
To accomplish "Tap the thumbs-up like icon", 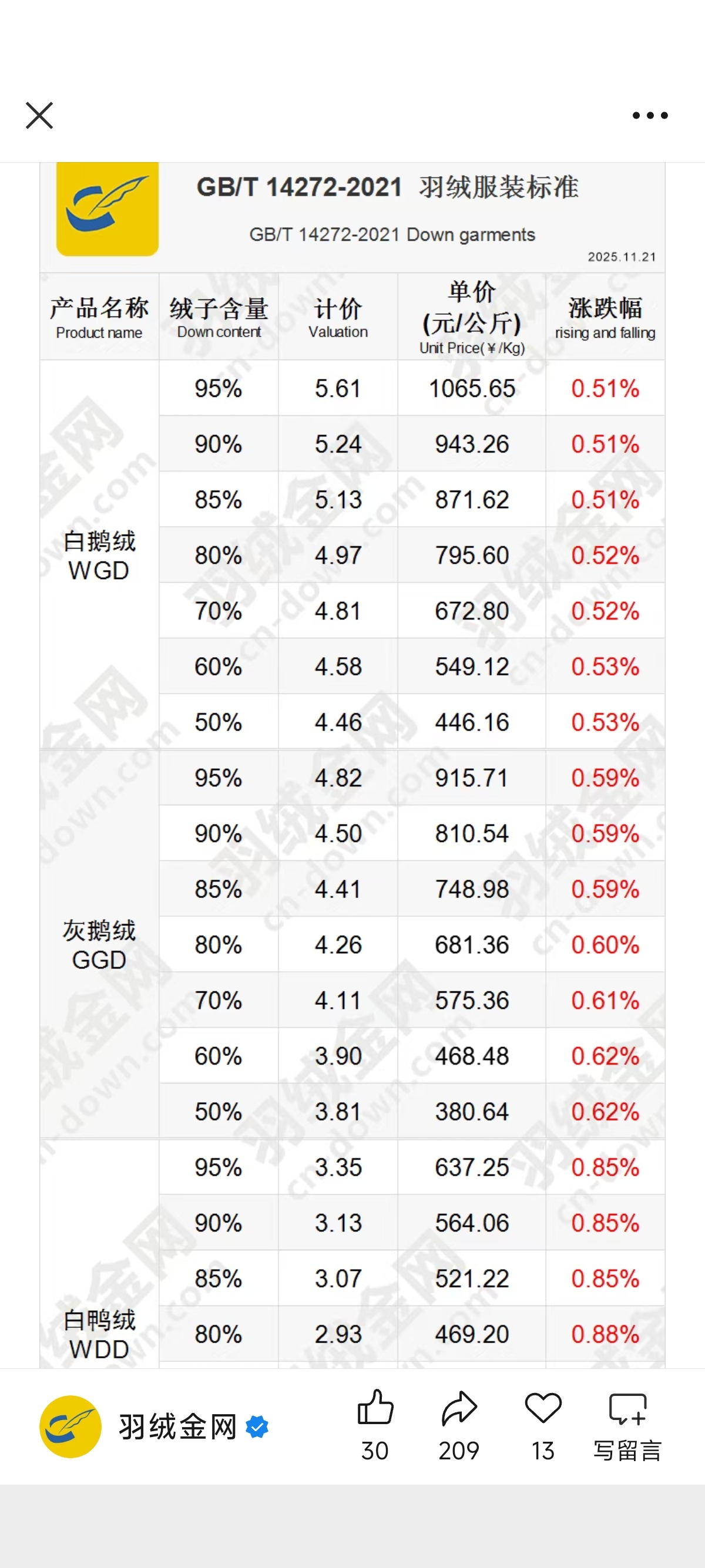I will [x=375, y=1407].
